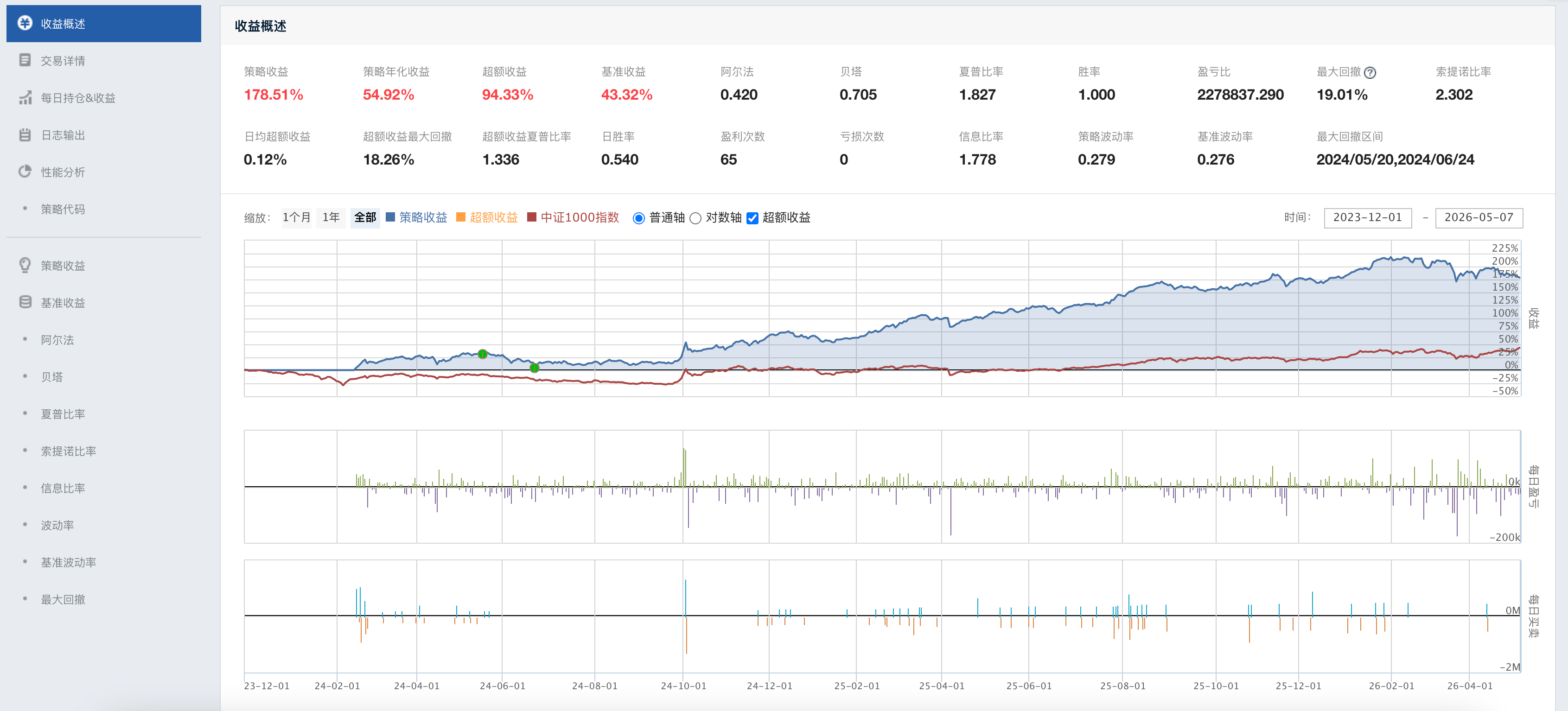Click 胜率 value 1.000
Viewport: 1568px width, 711px height.
coord(1097,95)
